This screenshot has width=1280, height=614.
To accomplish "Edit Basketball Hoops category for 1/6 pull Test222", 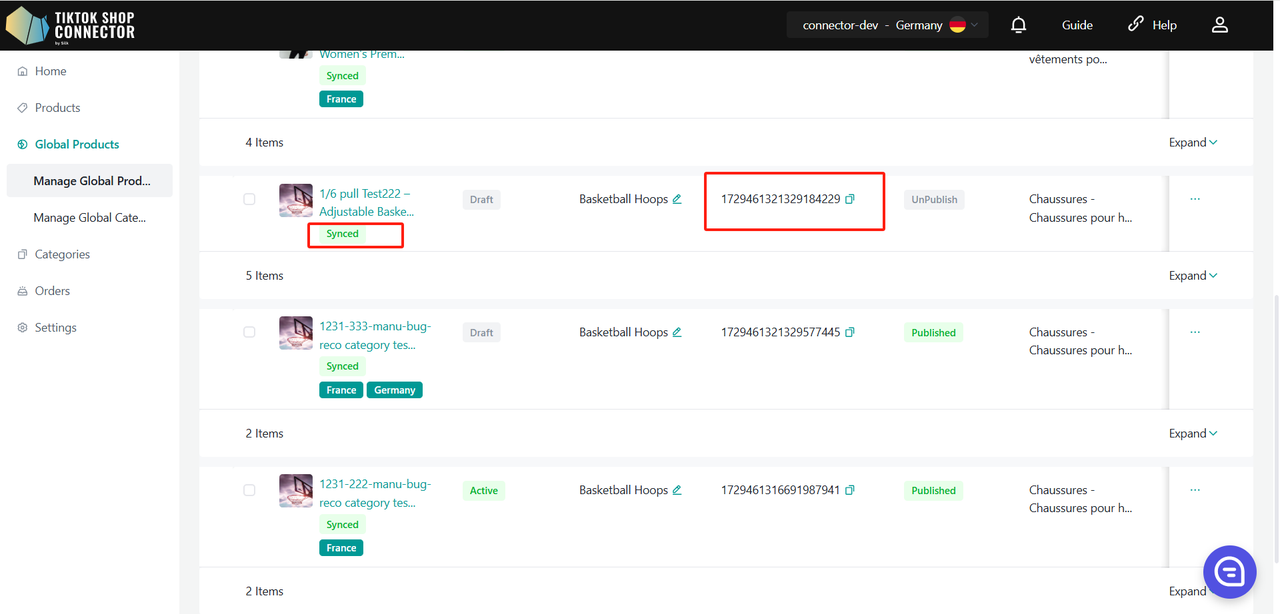I will coord(677,199).
